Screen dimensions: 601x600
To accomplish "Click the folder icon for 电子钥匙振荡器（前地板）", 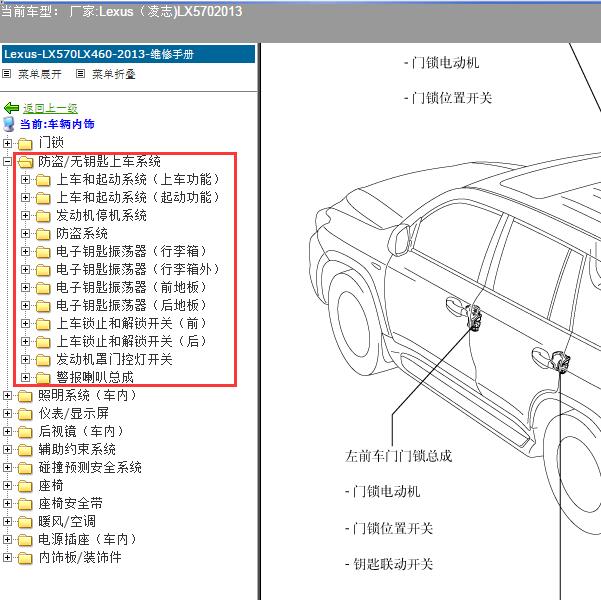I will click(x=43, y=288).
